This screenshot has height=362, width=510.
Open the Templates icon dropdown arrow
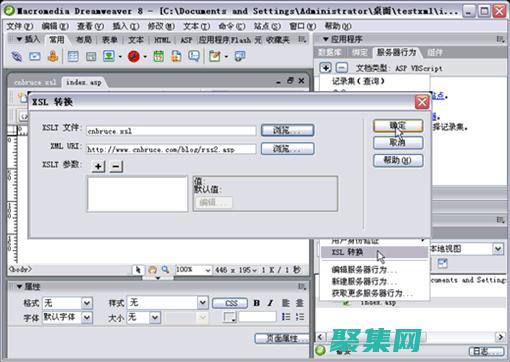(226, 57)
